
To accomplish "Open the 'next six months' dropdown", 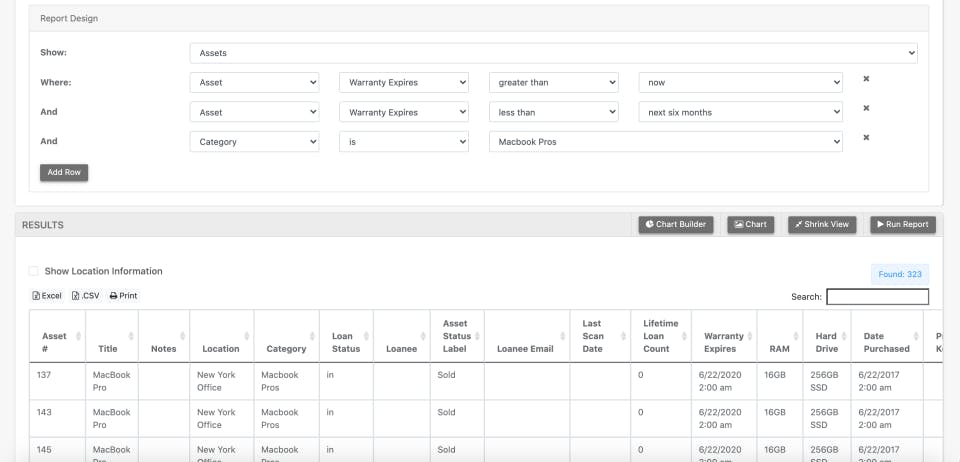I will tap(740, 113).
